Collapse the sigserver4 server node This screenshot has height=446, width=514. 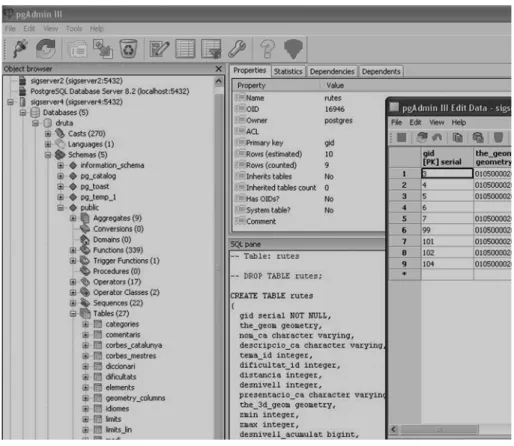coord(10,102)
